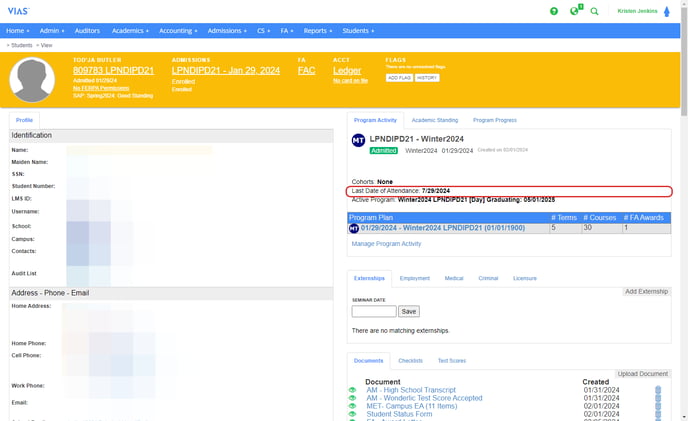This screenshot has width=688, height=421.
Task: Click eye icon beside MET- Campus EA
Action: click(352, 406)
